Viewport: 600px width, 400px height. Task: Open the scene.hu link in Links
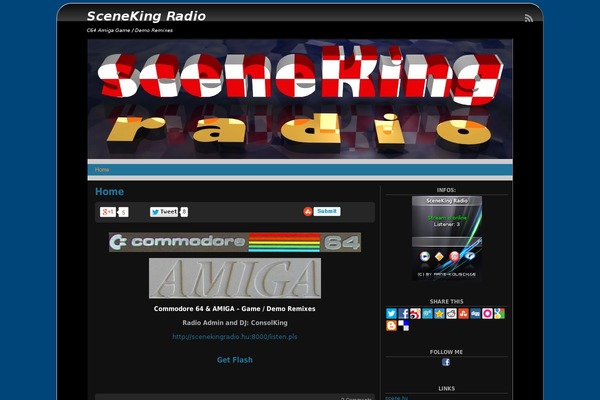pos(396,397)
